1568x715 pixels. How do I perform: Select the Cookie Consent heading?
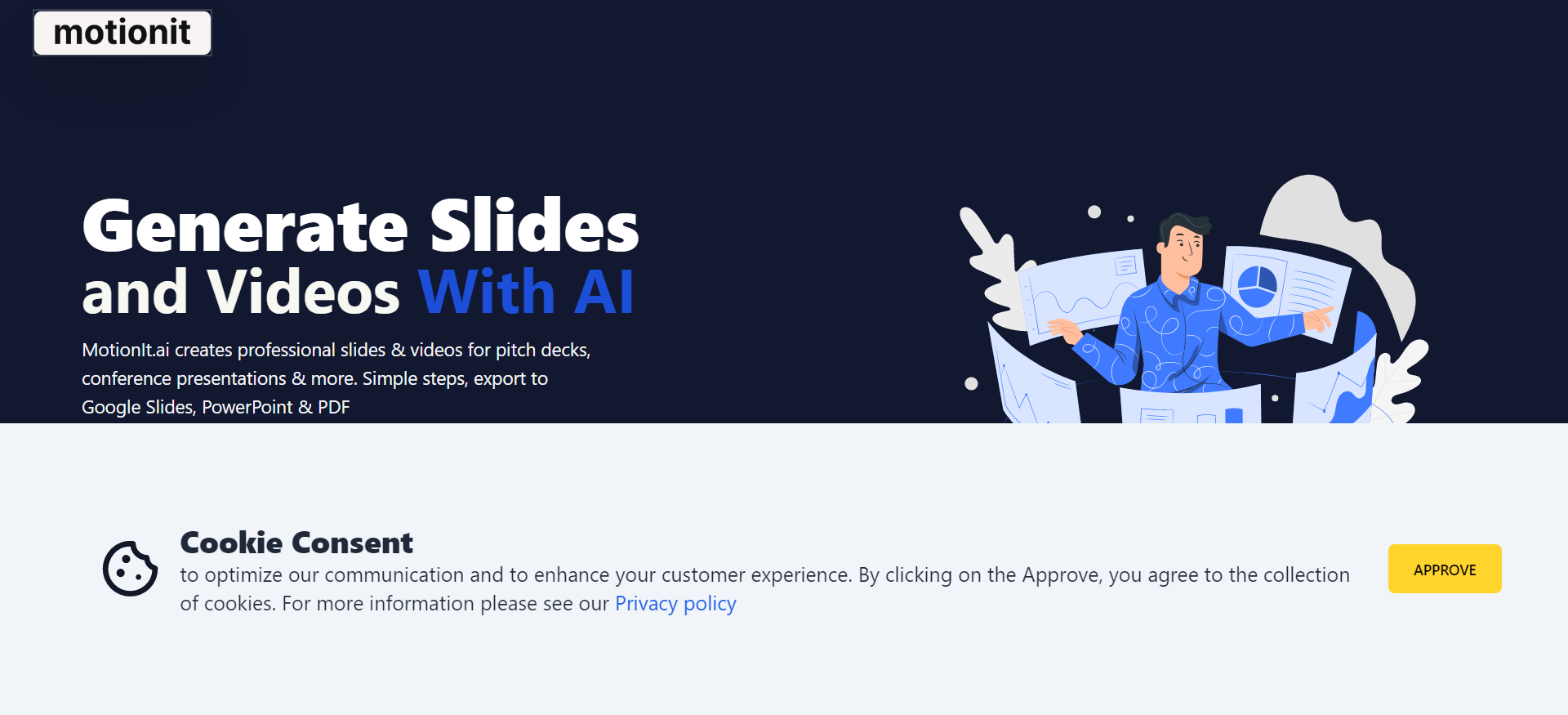coord(296,543)
